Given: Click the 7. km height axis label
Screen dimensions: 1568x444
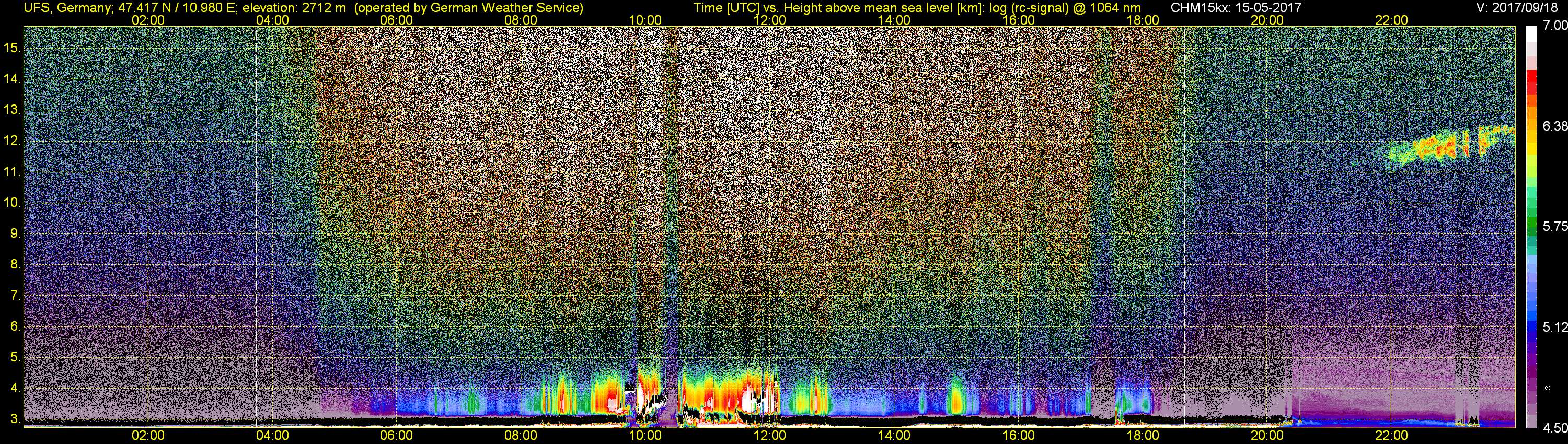Looking at the screenshot, I should tap(15, 296).
